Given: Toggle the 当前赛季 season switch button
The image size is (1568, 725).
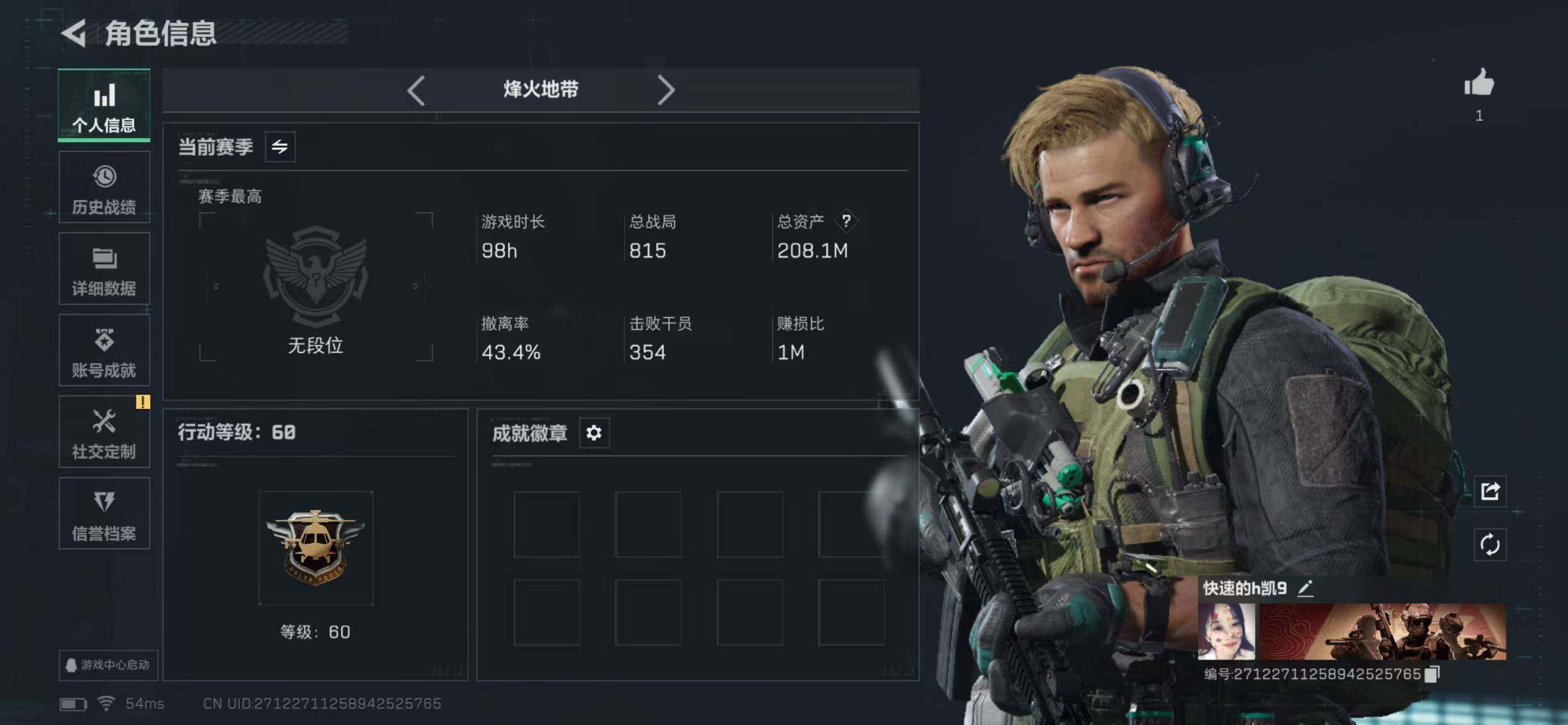Looking at the screenshot, I should coord(280,147).
